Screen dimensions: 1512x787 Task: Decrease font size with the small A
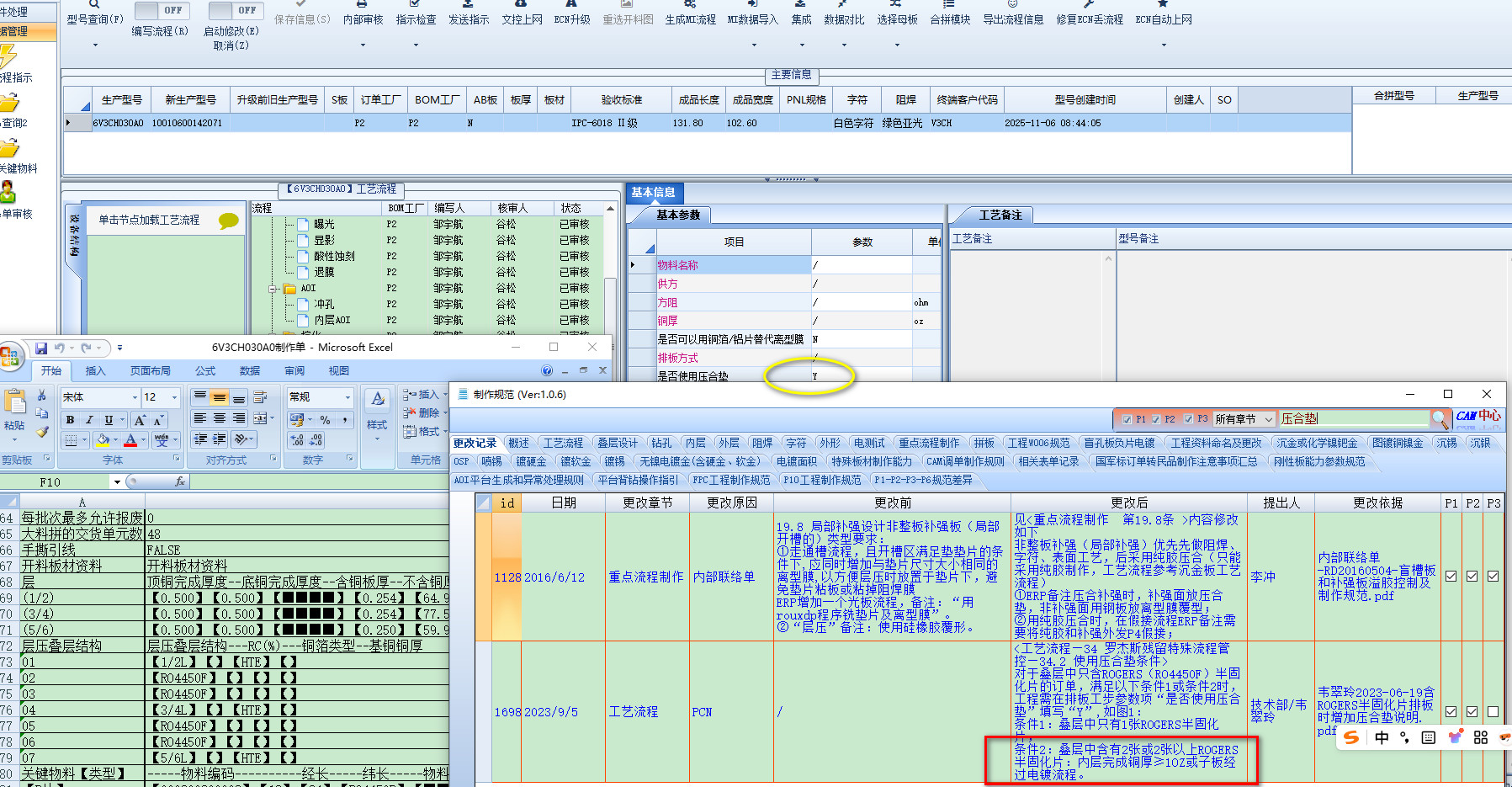click(x=157, y=419)
